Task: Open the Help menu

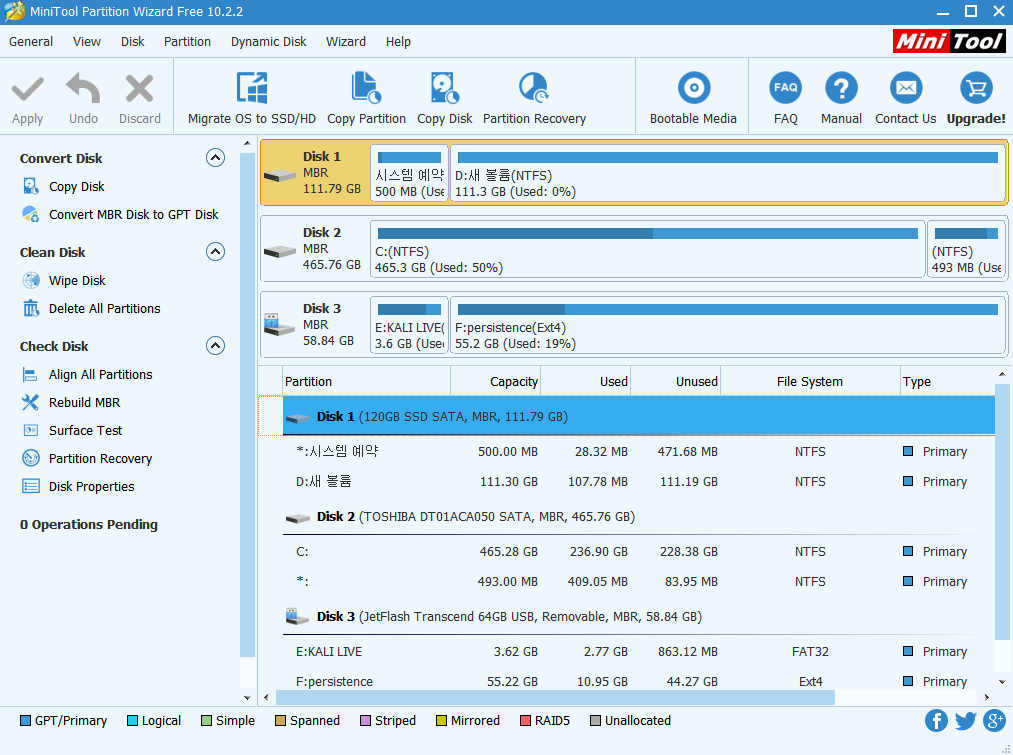Action: 398,41
